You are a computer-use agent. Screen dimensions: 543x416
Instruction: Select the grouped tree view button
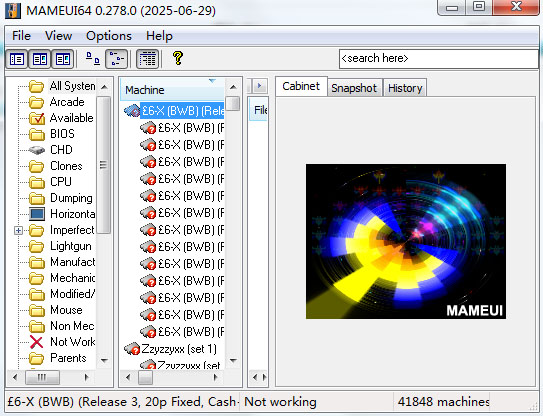[117, 59]
